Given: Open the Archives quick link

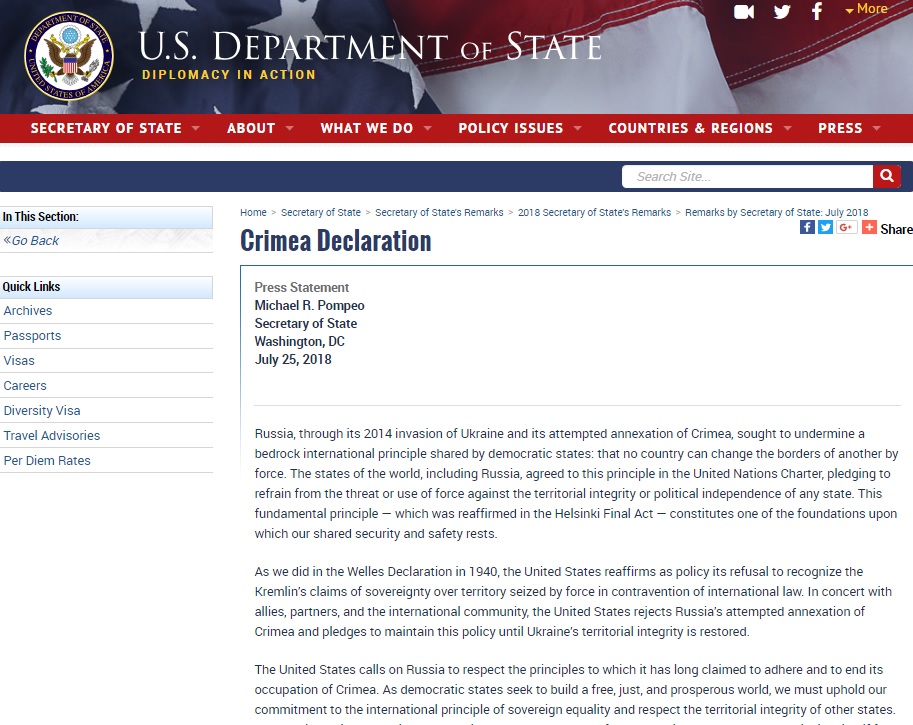Looking at the screenshot, I should pos(28,310).
